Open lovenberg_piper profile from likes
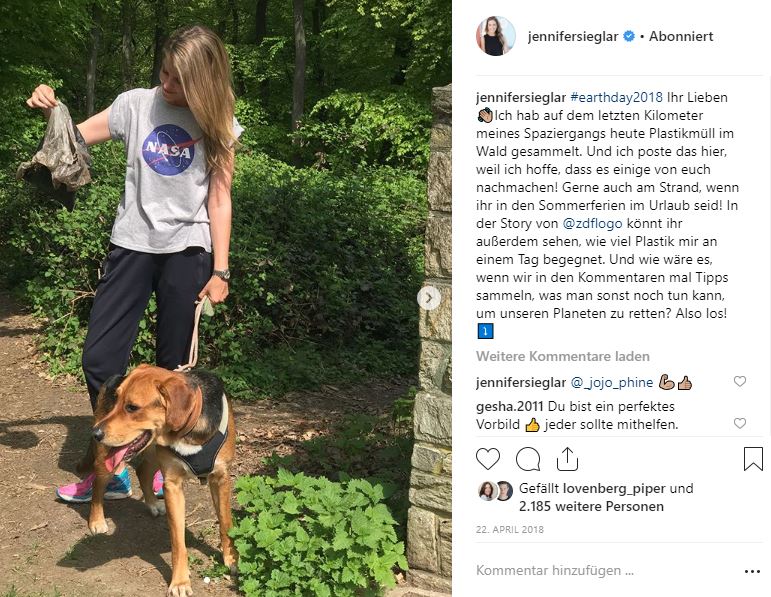771x597 pixels. 614,488
